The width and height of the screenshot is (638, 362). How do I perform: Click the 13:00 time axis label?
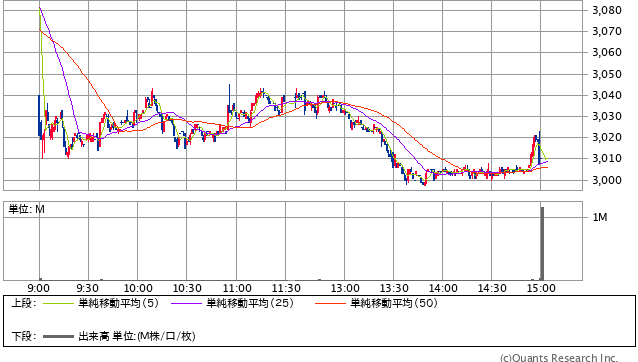(345, 288)
